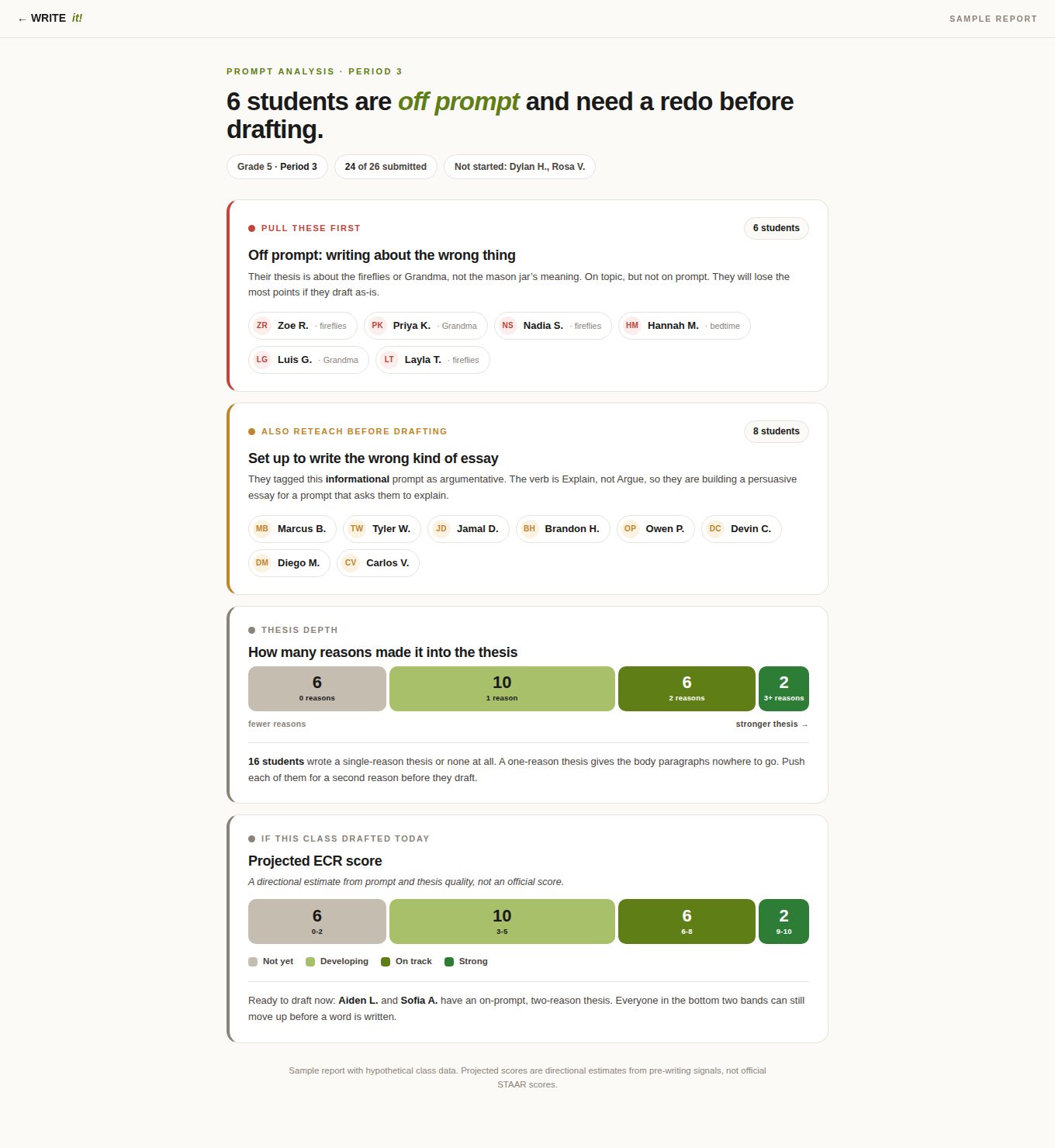Open Layla T.'s student chip

[433, 360]
